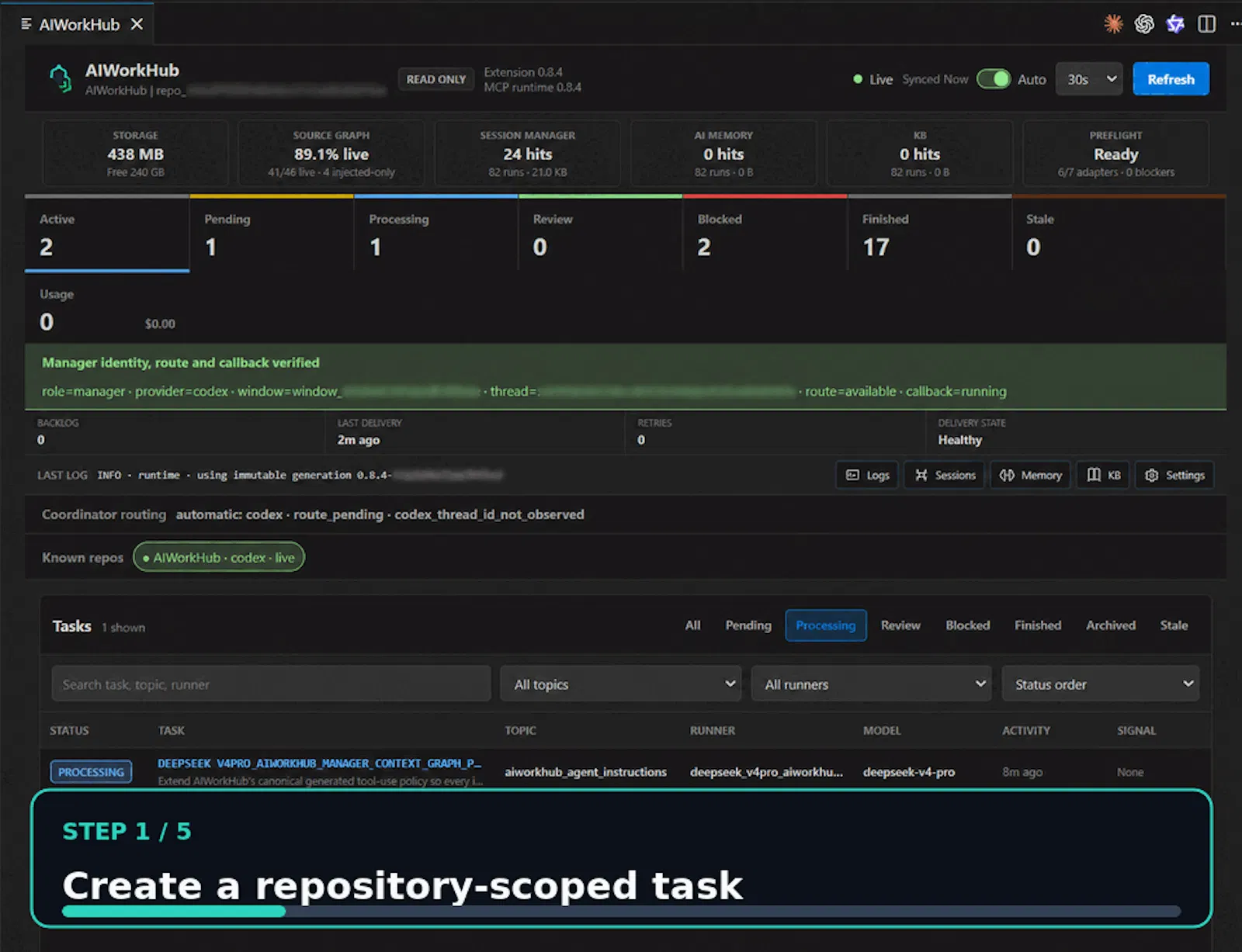1242x952 pixels.
Task: Open the All runners dropdown
Action: (x=871, y=684)
